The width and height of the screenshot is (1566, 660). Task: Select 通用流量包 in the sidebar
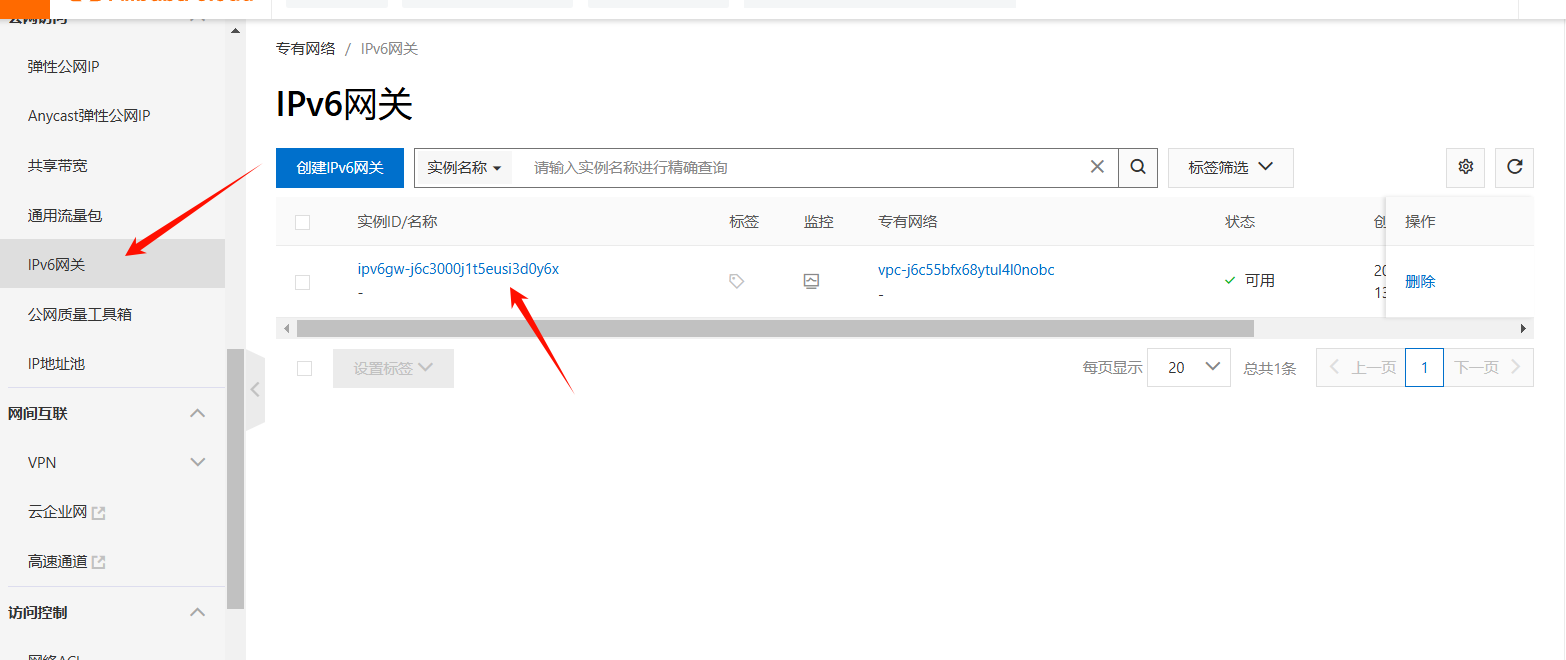pos(65,215)
